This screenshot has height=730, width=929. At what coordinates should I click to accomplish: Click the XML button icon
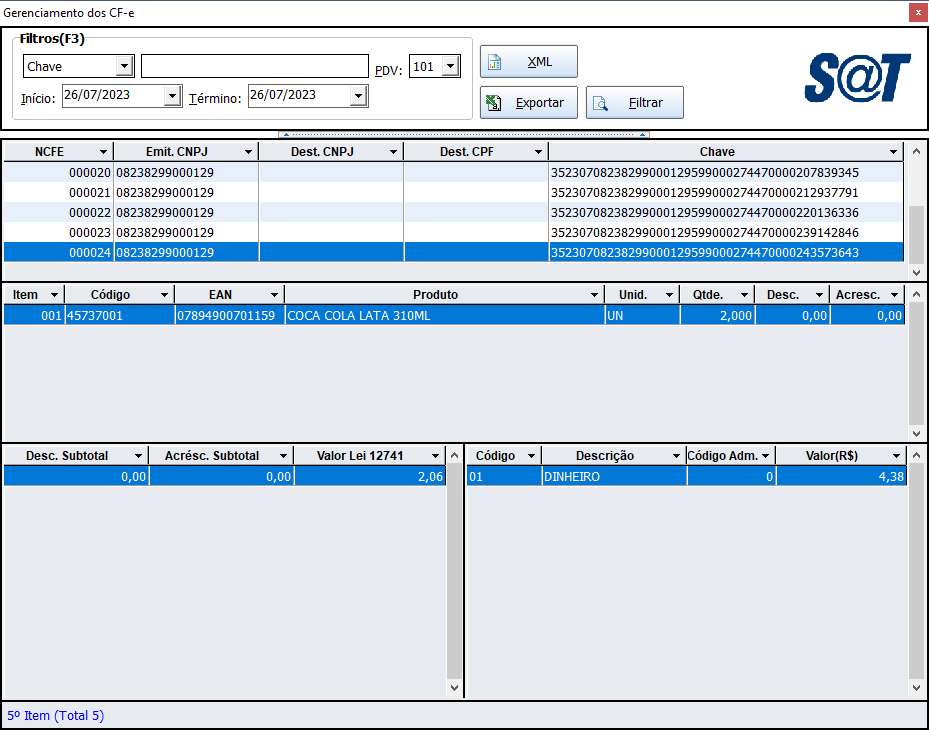coord(494,62)
